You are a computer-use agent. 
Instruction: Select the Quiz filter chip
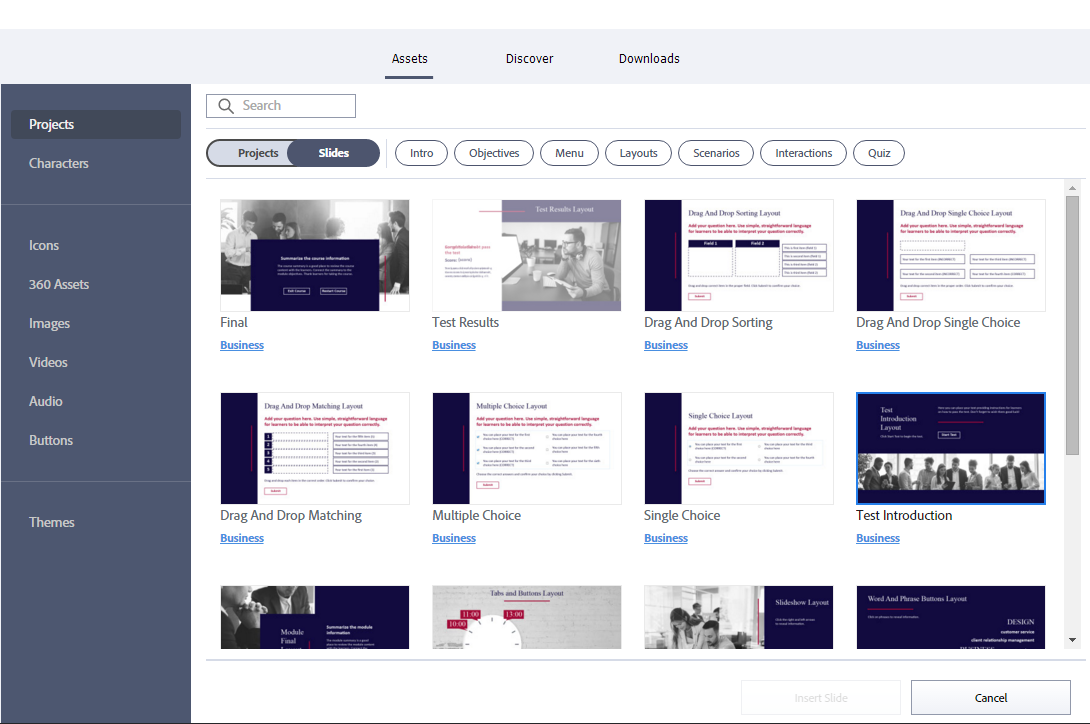point(879,153)
